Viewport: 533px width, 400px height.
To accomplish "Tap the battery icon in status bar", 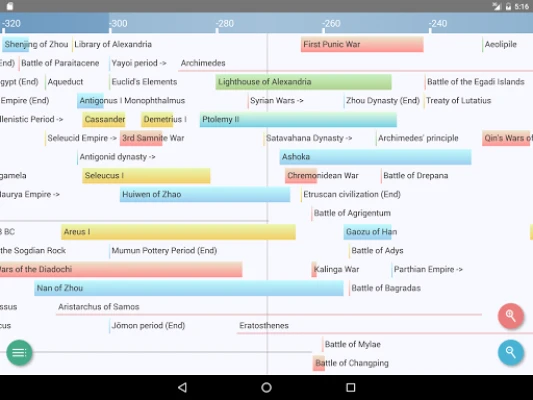I will tap(509, 6).
